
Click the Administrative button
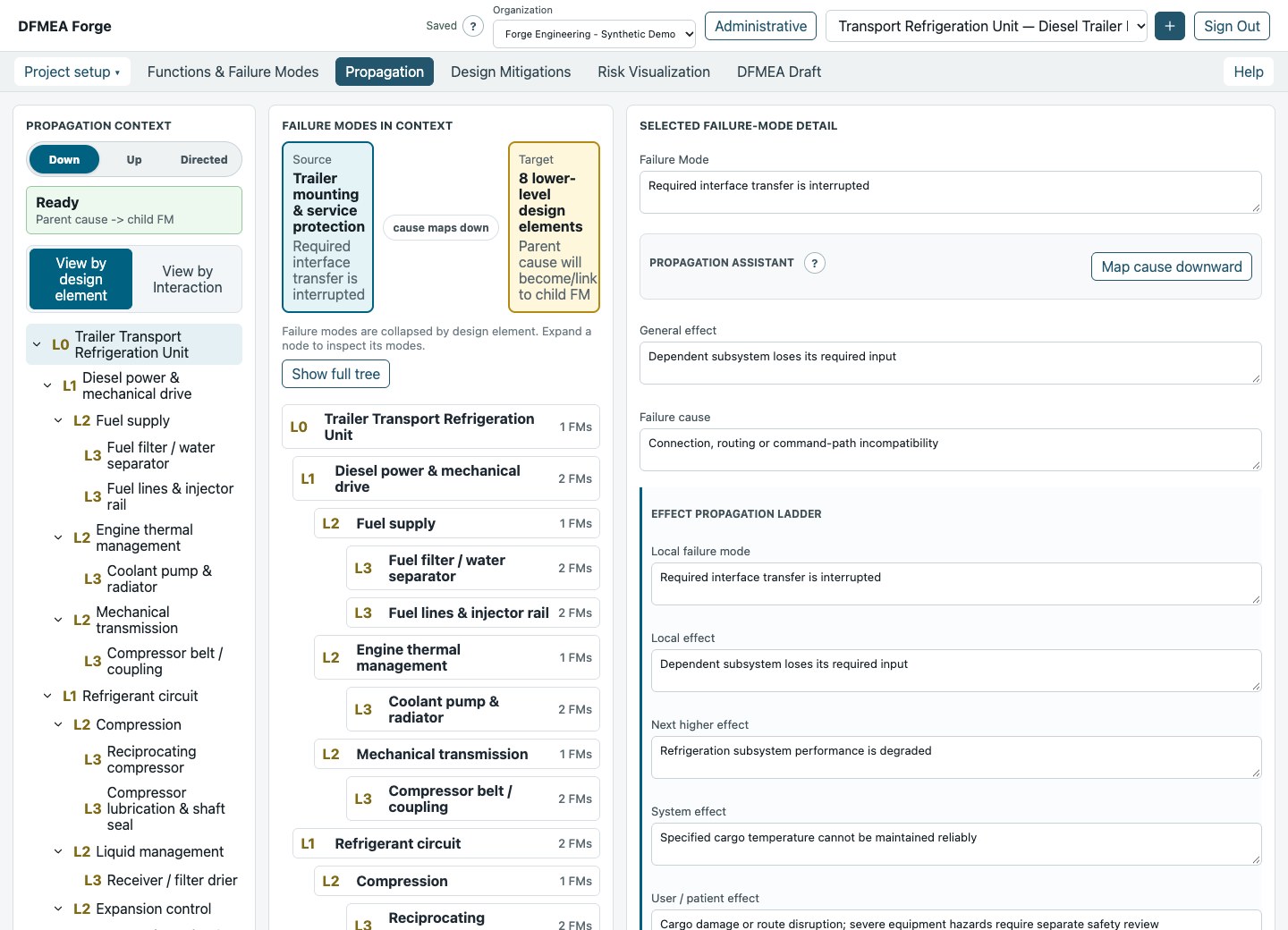pyautogui.click(x=761, y=26)
